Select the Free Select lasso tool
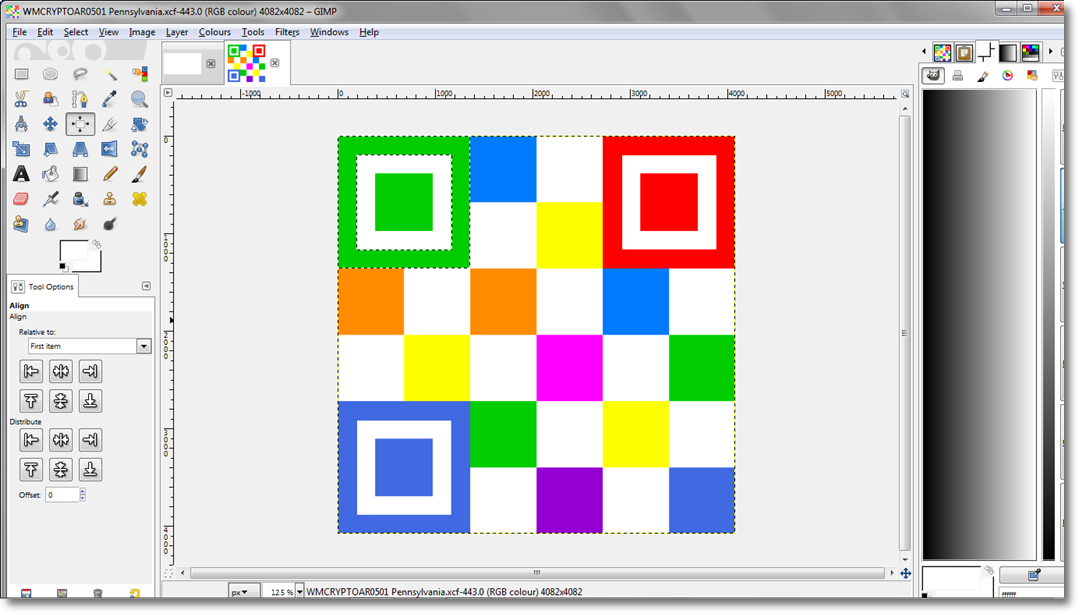This screenshot has height=615, width=1080. pyautogui.click(x=80, y=74)
